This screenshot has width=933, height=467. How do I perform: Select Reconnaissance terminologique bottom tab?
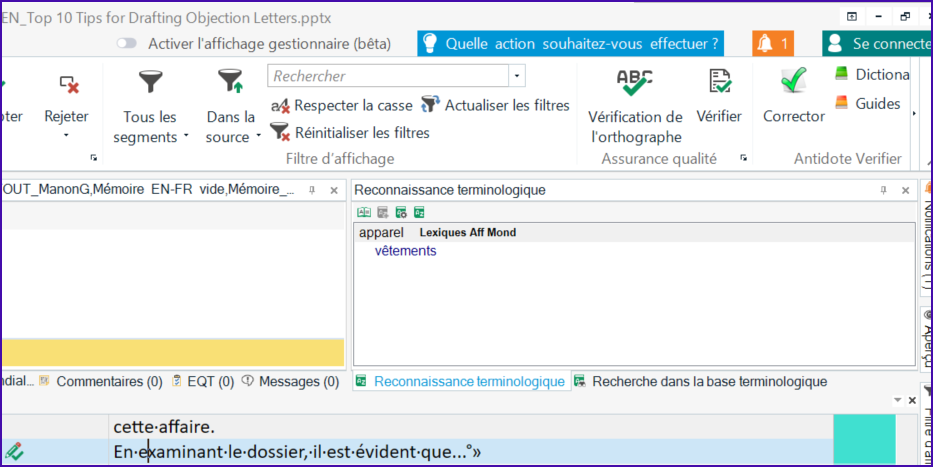coord(462,382)
